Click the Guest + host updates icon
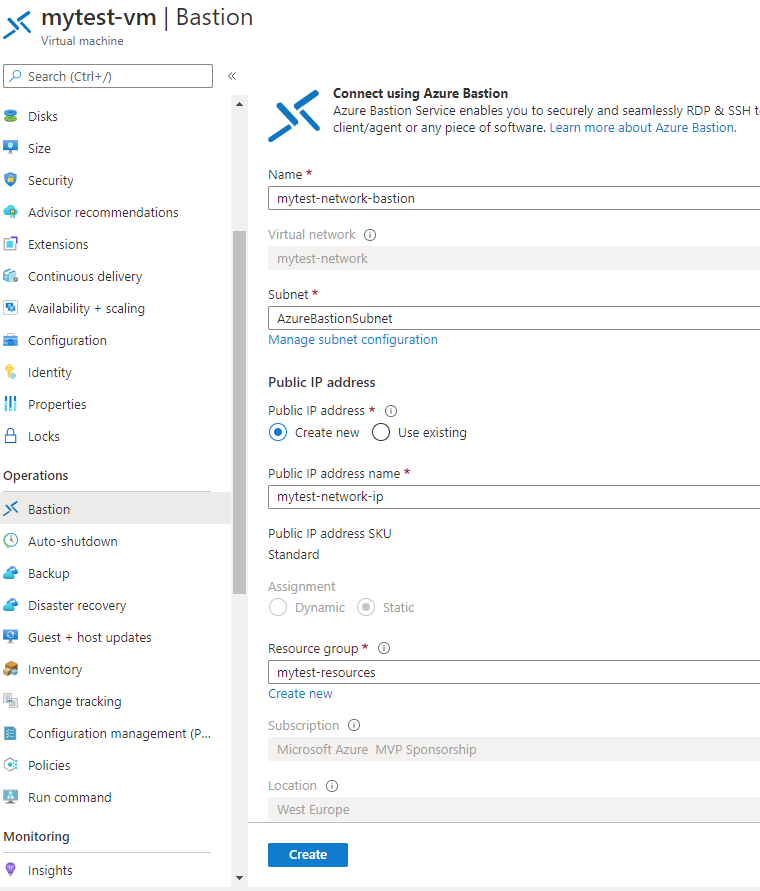 click(10, 637)
